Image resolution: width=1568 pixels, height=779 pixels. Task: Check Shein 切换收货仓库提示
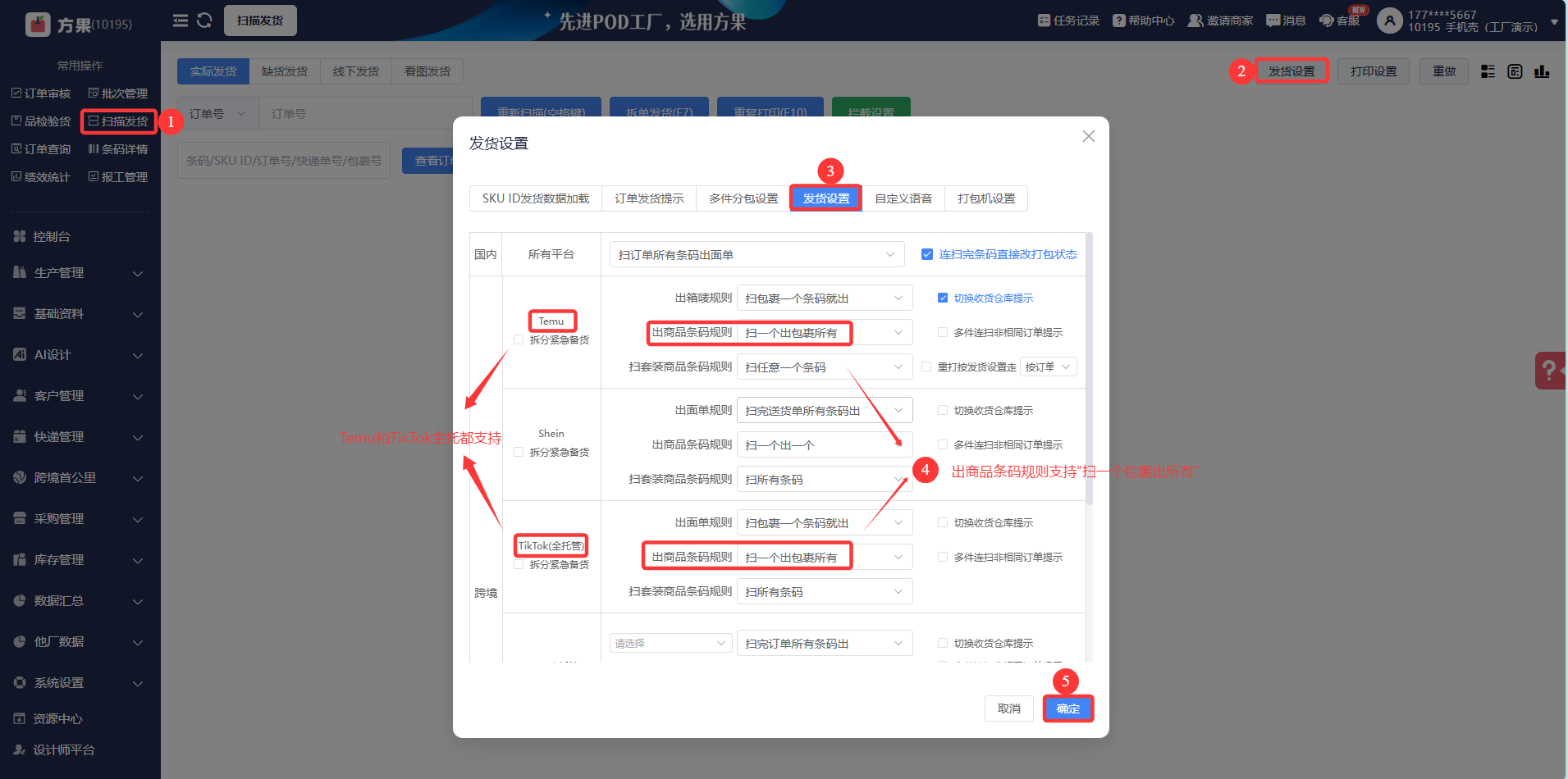click(943, 410)
